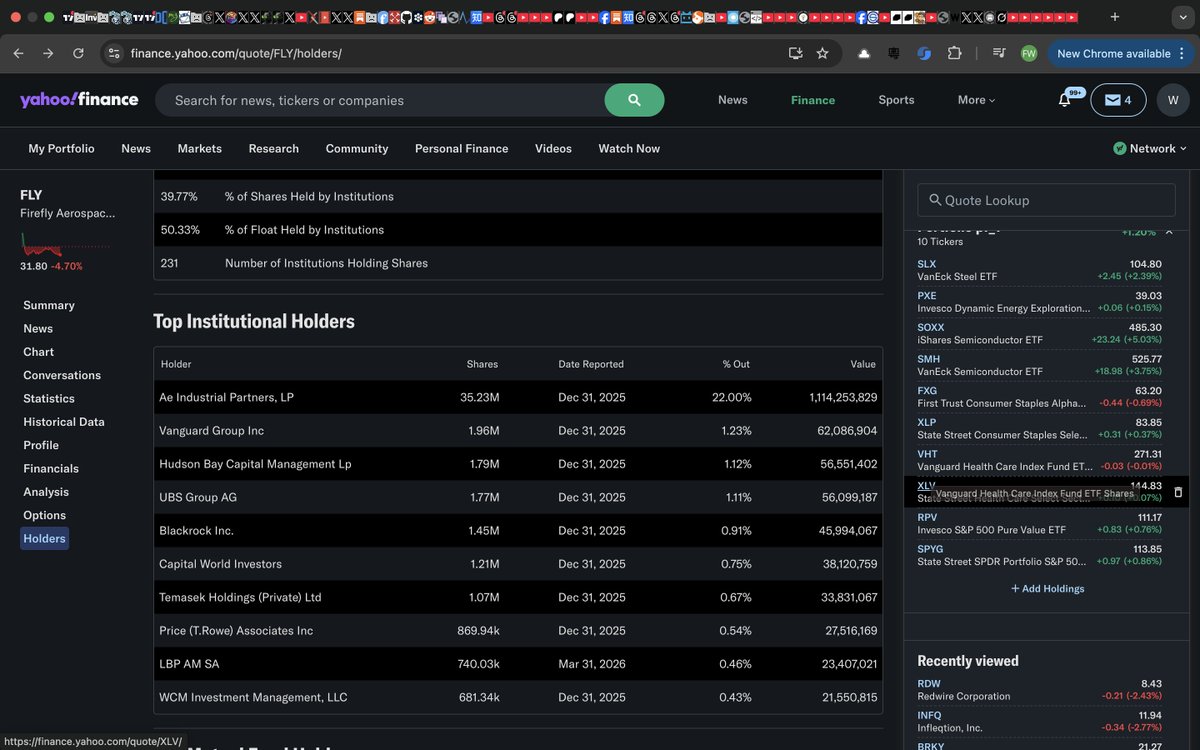The image size is (1200, 750).
Task: Click the install app icon in address bar
Action: click(795, 53)
